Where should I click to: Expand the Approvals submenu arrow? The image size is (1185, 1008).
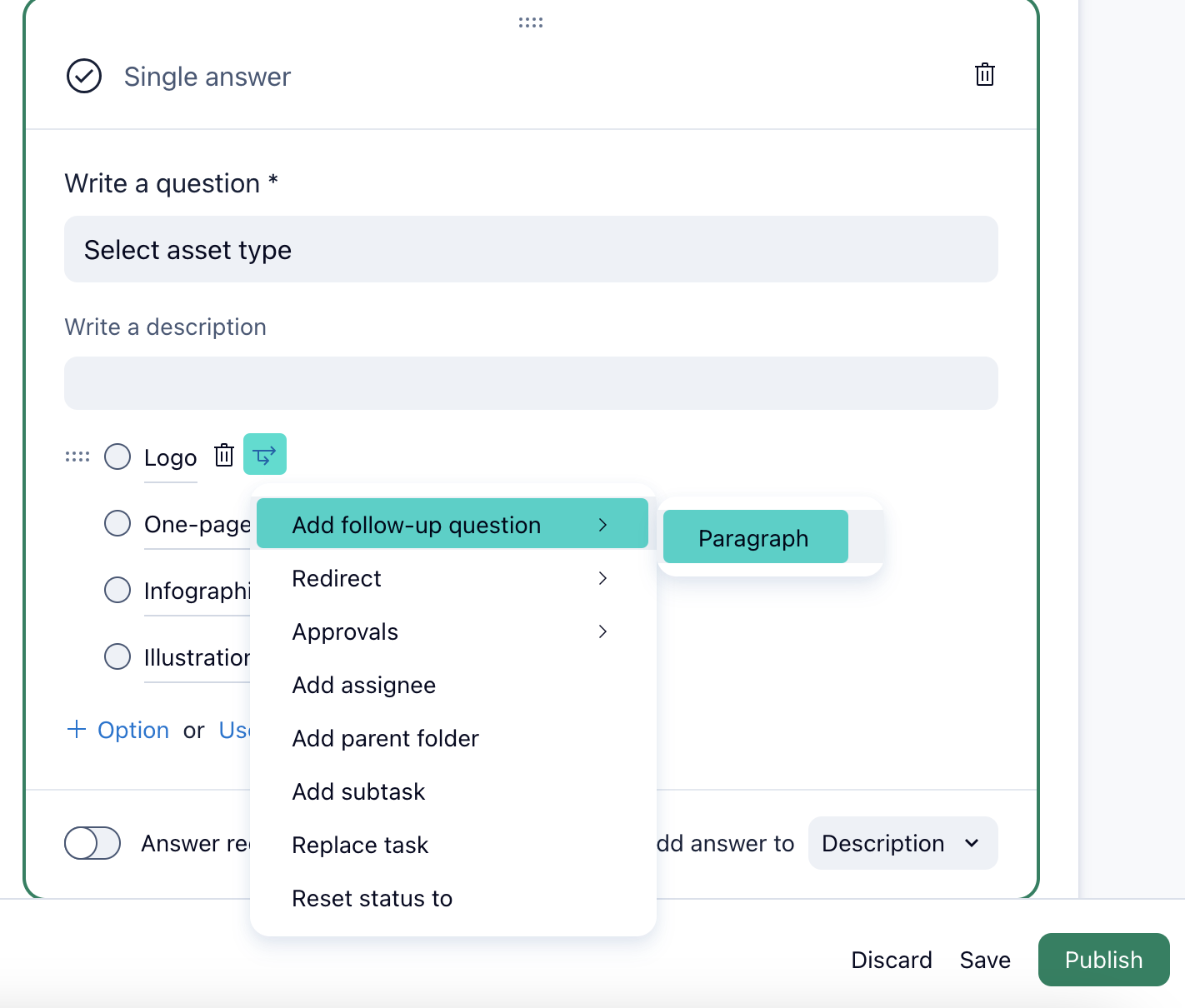602,631
